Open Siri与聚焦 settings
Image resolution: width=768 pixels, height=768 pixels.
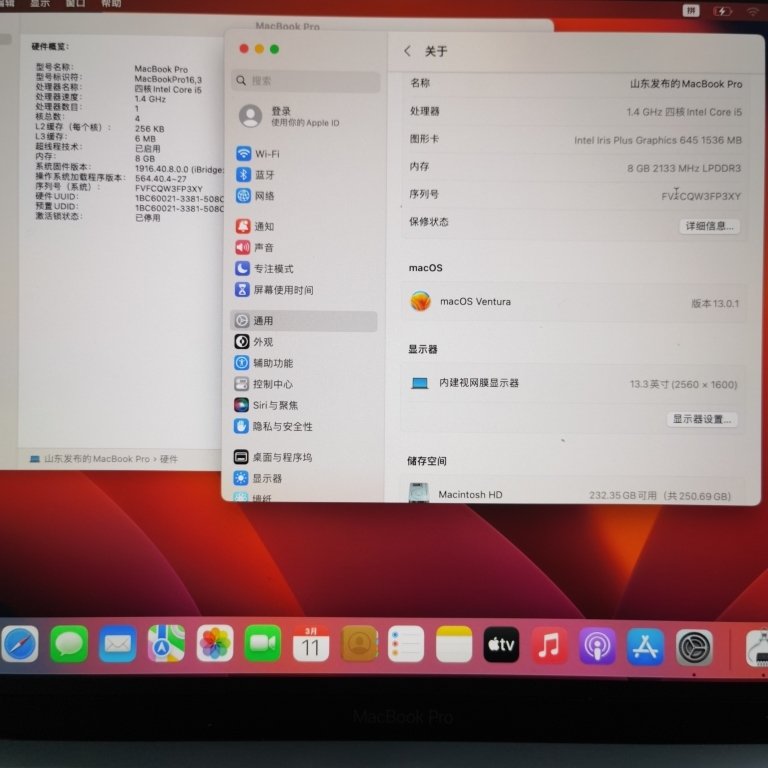[x=274, y=405]
